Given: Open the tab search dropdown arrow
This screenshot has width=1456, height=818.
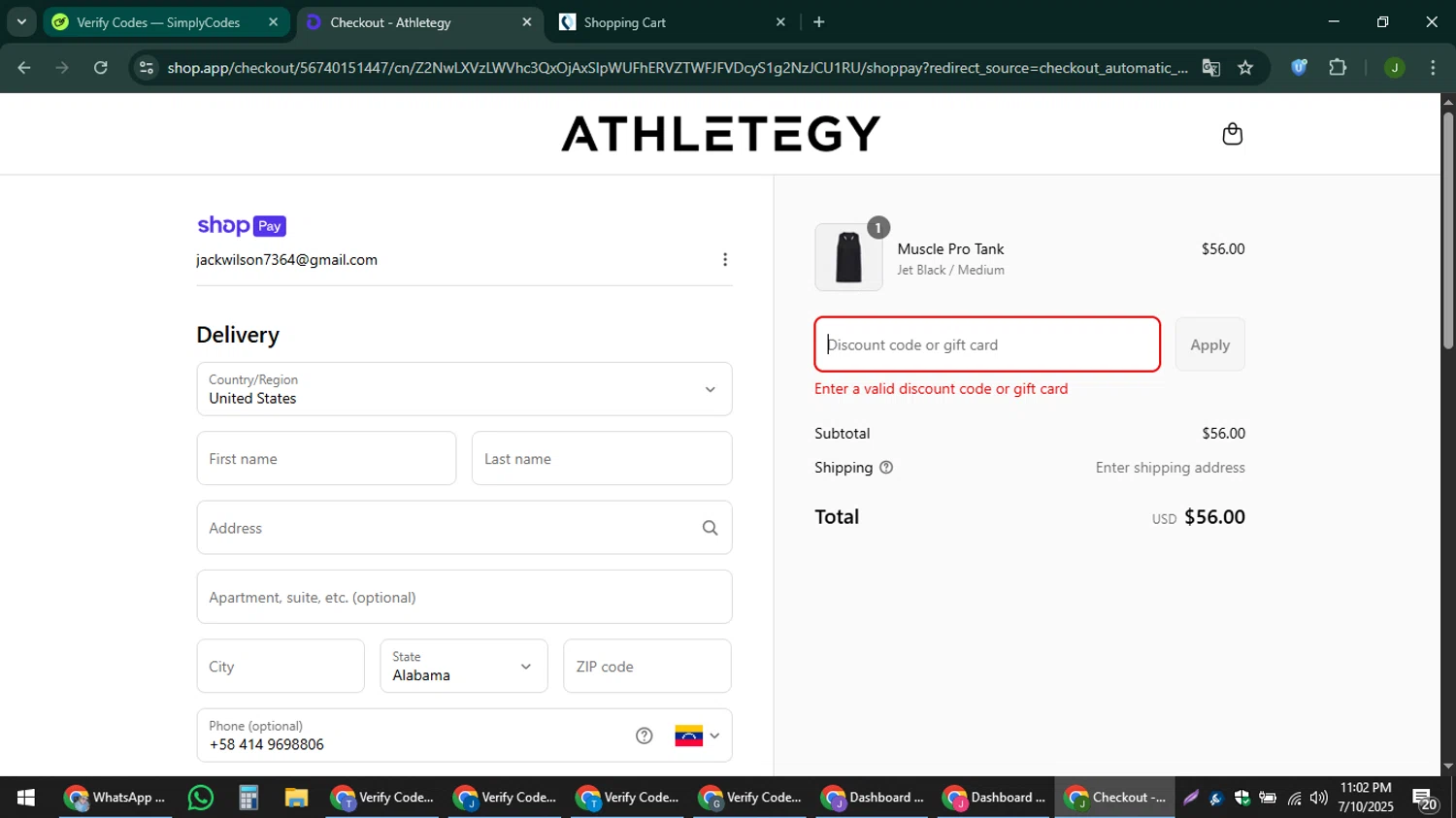Looking at the screenshot, I should (21, 22).
